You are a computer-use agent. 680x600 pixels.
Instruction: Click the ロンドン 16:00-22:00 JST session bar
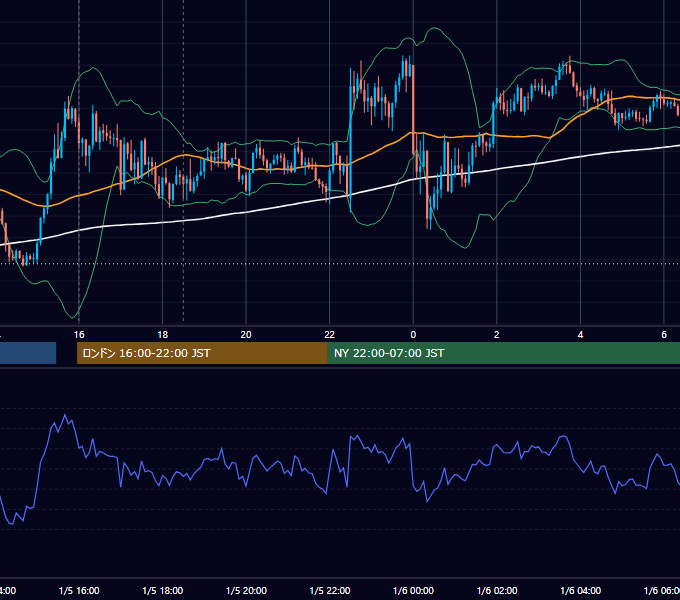(202, 353)
